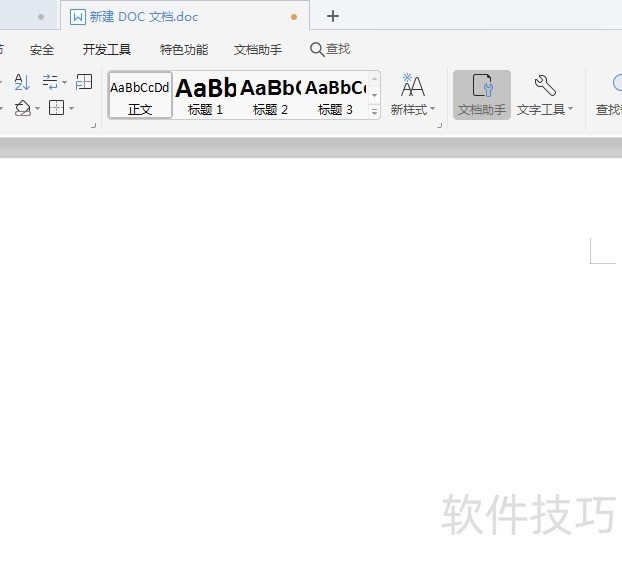Click the WPS document icon on the tab
622x561 pixels.
coord(78,17)
